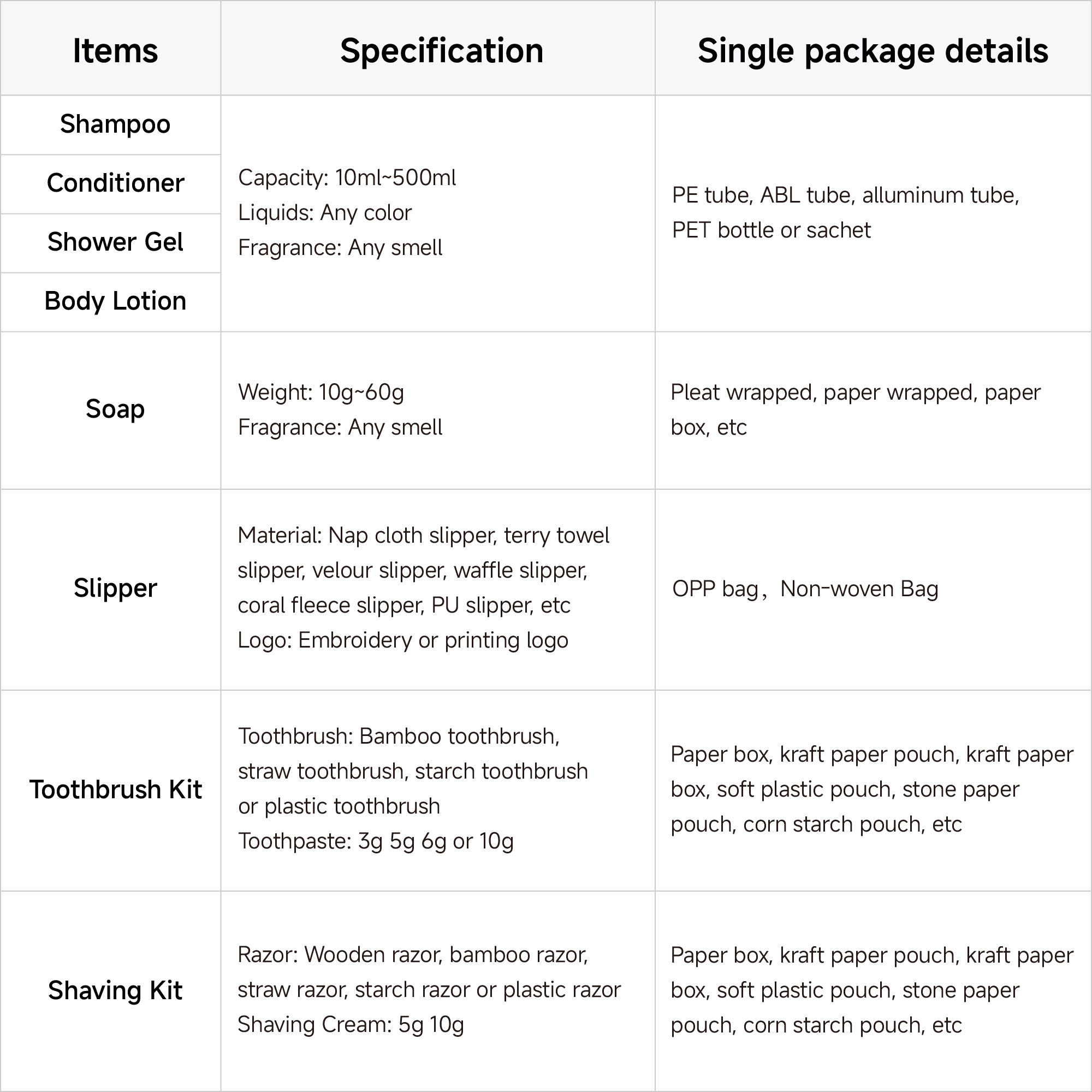The height and width of the screenshot is (1092, 1092).
Task: Select the Toothbrush Kit item cell
Action: pos(115,790)
